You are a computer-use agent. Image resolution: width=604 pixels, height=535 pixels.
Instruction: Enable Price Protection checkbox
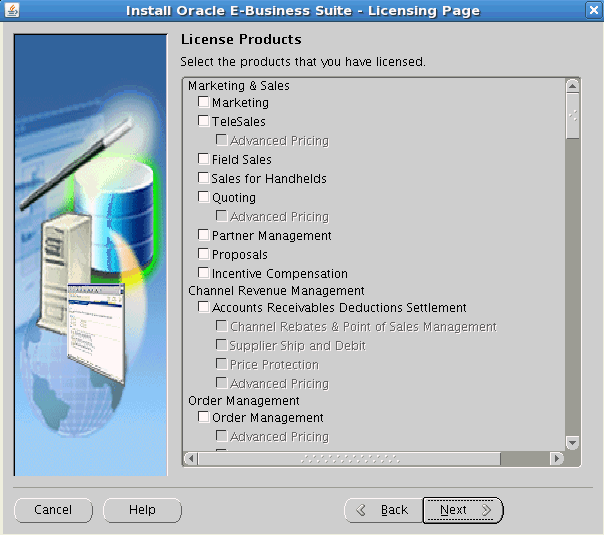click(221, 363)
